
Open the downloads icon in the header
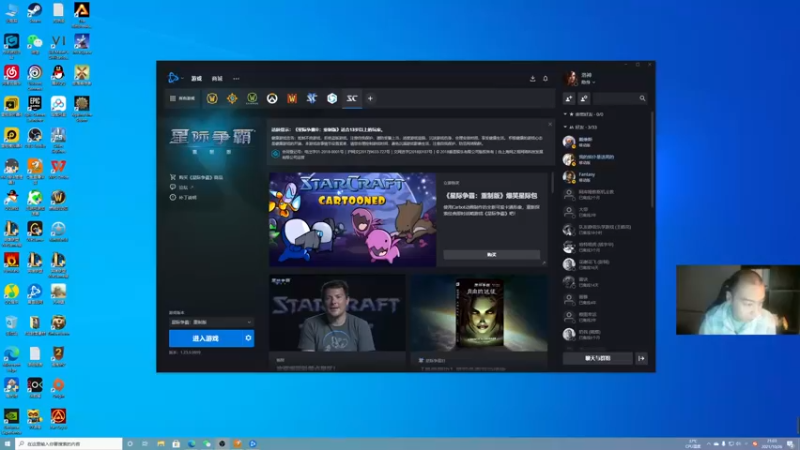point(533,79)
